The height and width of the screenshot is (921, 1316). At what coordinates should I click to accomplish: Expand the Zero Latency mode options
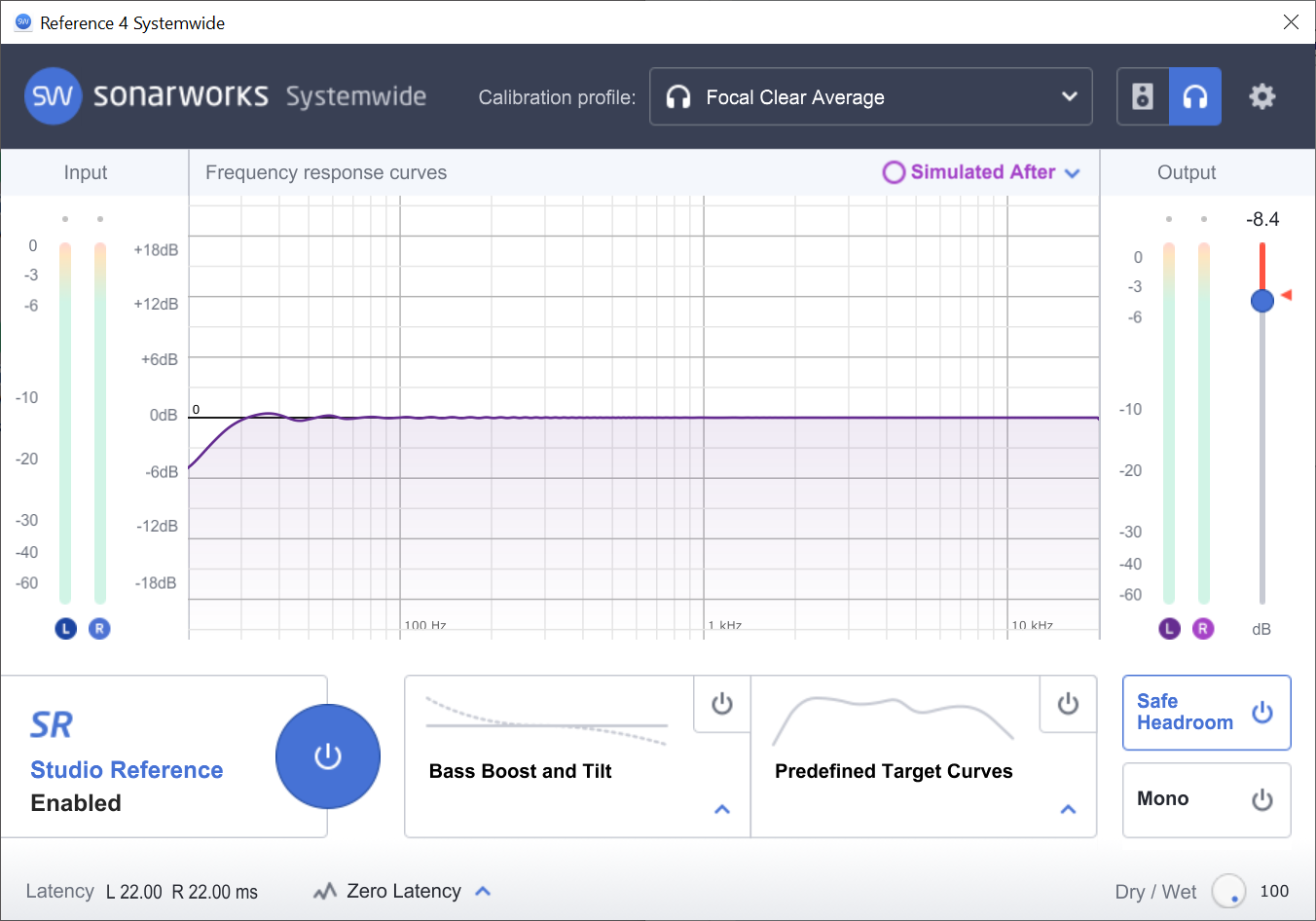pyautogui.click(x=483, y=891)
